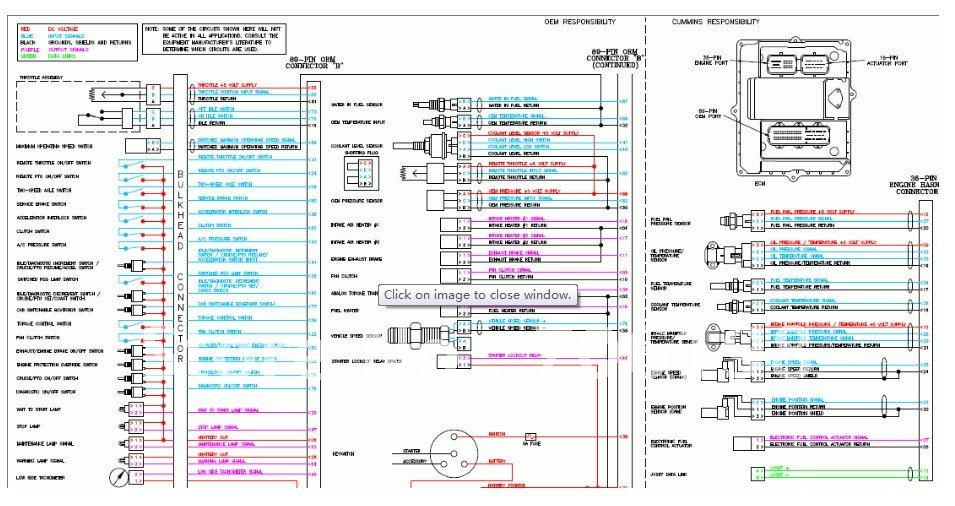Click the '89-PIN OEM CONNECTOR B (CONTINUED)' heading
This screenshot has height=506, width=955.
[615, 58]
